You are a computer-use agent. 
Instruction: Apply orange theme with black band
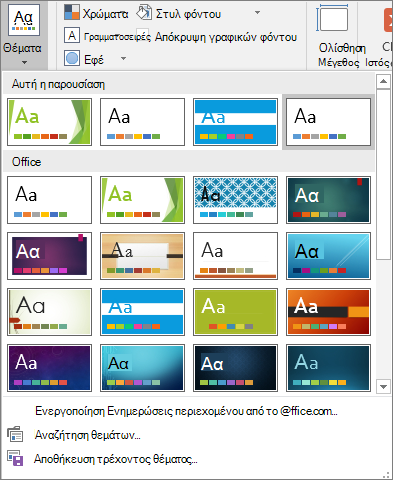(328, 312)
